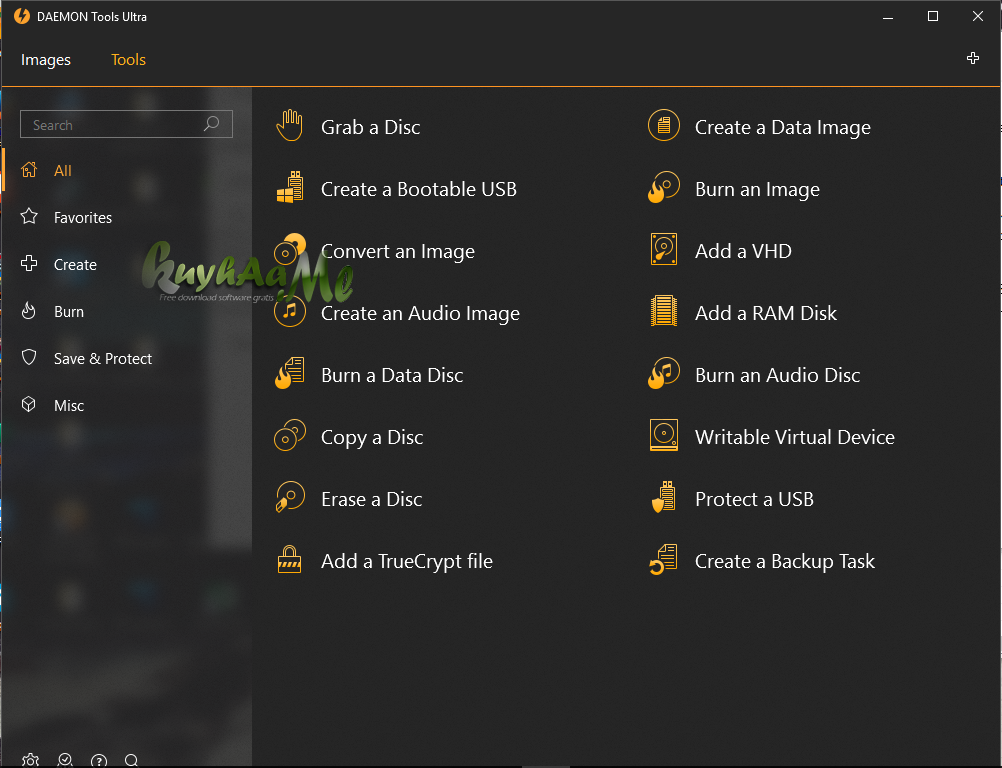Screen dimensions: 1002x768
Task: Click the Protect a USB text
Action: (x=754, y=498)
